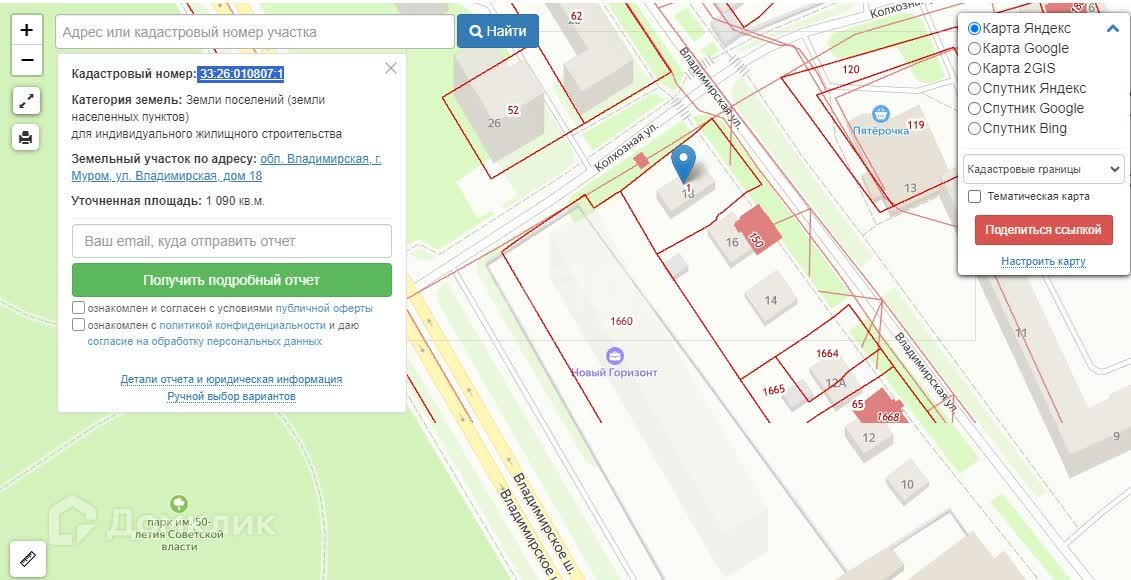Click the blue location pin marker
Image resolution: width=1131 pixels, height=580 pixels.
683,163
